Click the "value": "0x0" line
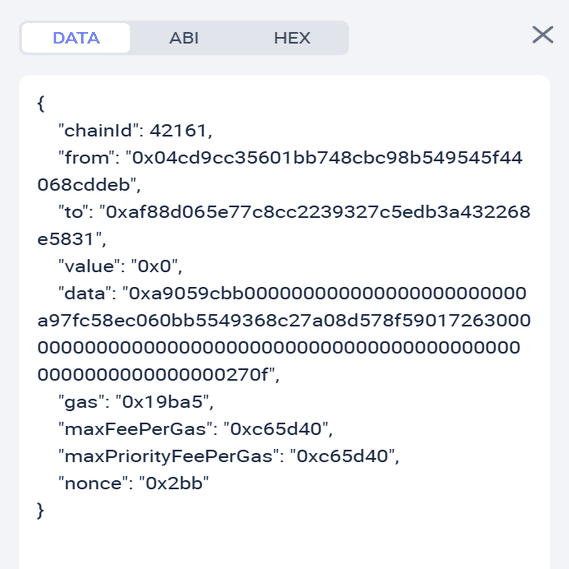Image resolution: width=569 pixels, height=569 pixels. pos(120,266)
